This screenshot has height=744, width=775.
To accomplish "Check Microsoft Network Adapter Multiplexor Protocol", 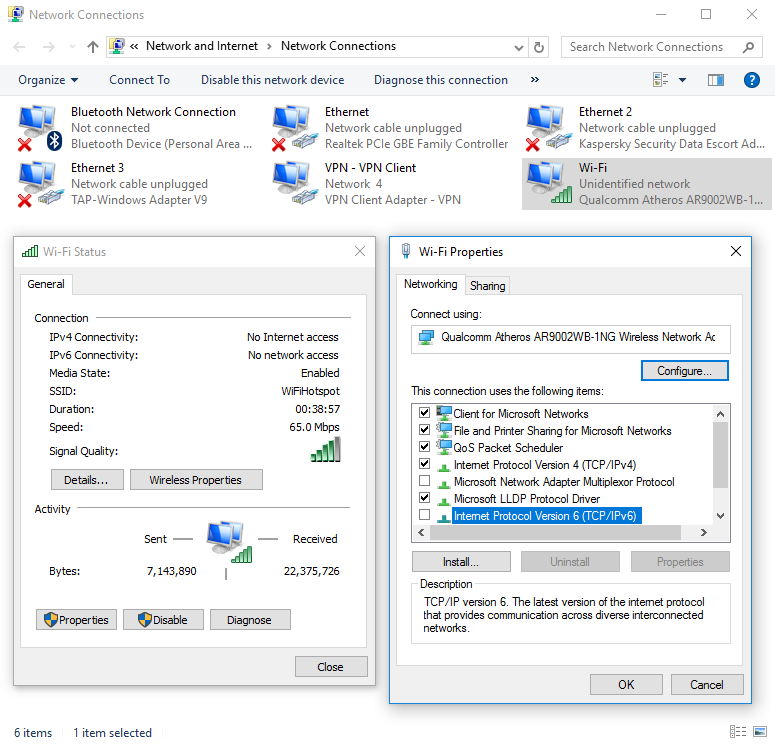I will click(x=424, y=481).
